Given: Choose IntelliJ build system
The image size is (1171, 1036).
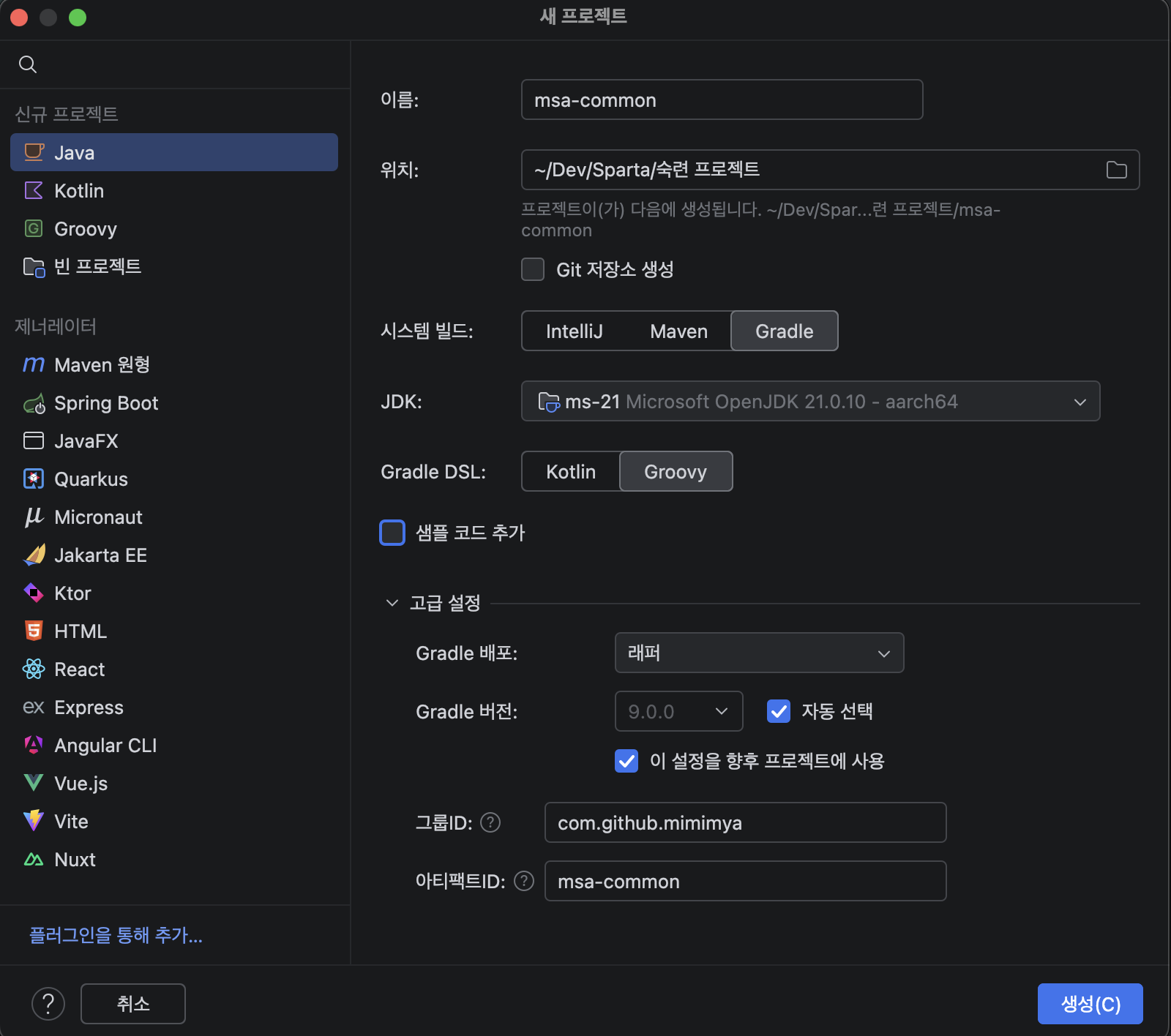Looking at the screenshot, I should coord(575,331).
